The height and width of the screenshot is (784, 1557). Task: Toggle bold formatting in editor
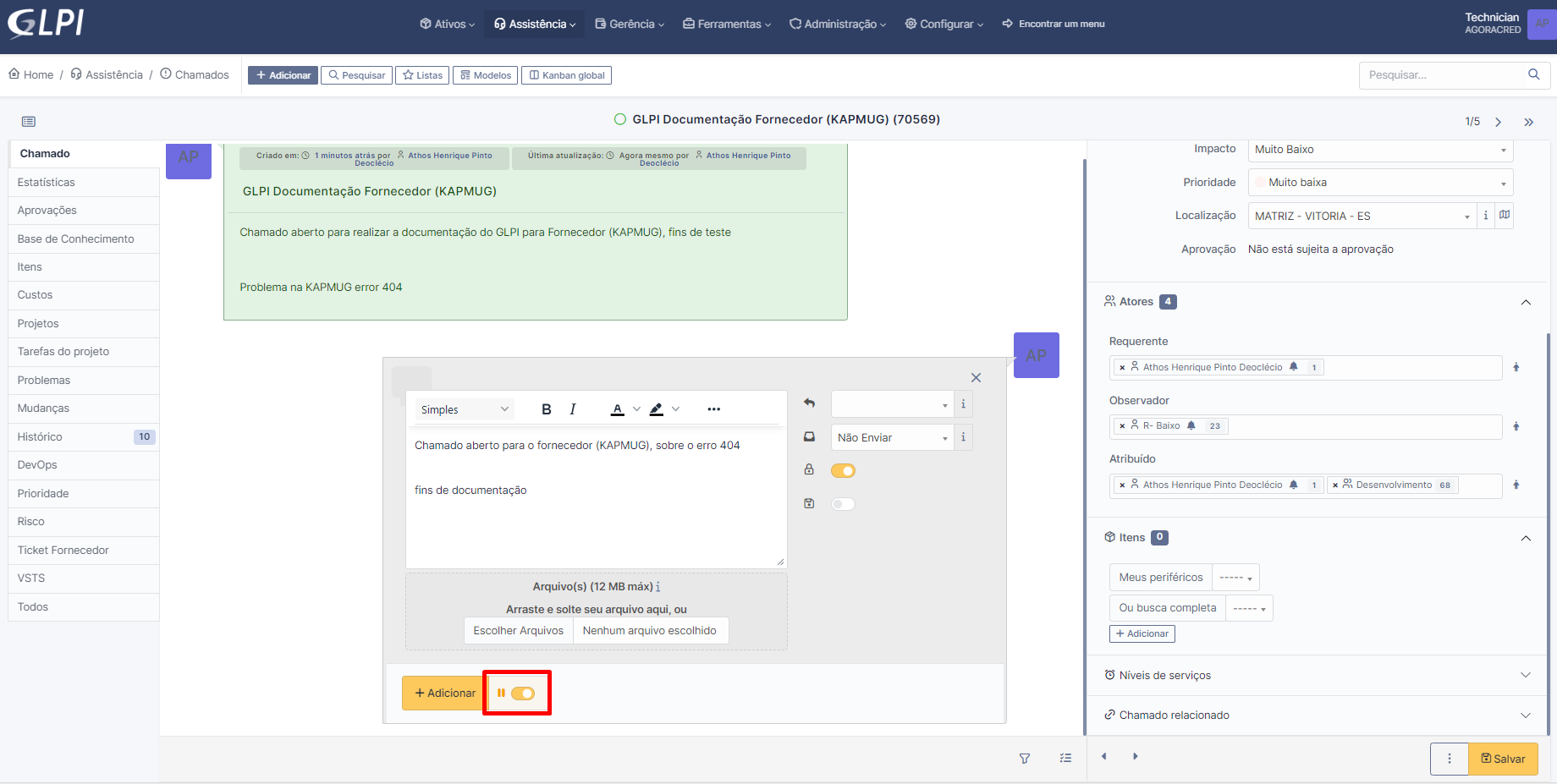pos(547,409)
